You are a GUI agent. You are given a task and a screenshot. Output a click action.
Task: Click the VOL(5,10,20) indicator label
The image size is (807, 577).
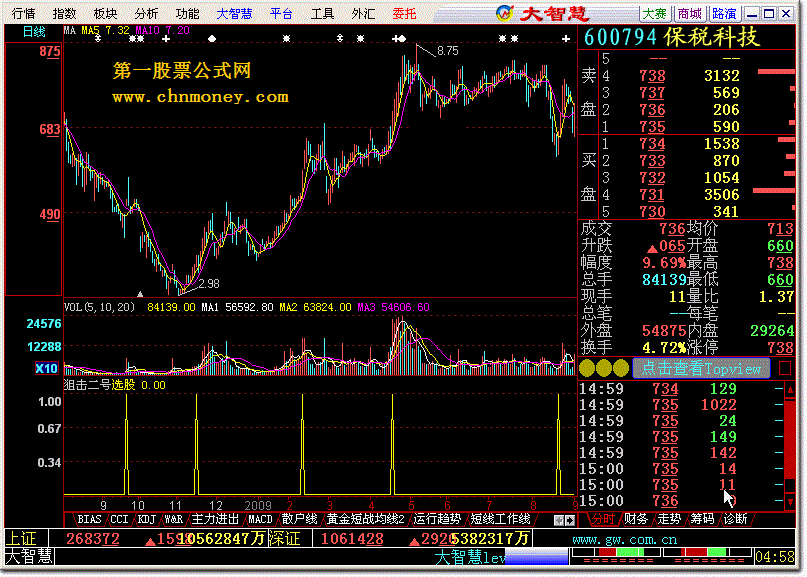coord(99,307)
